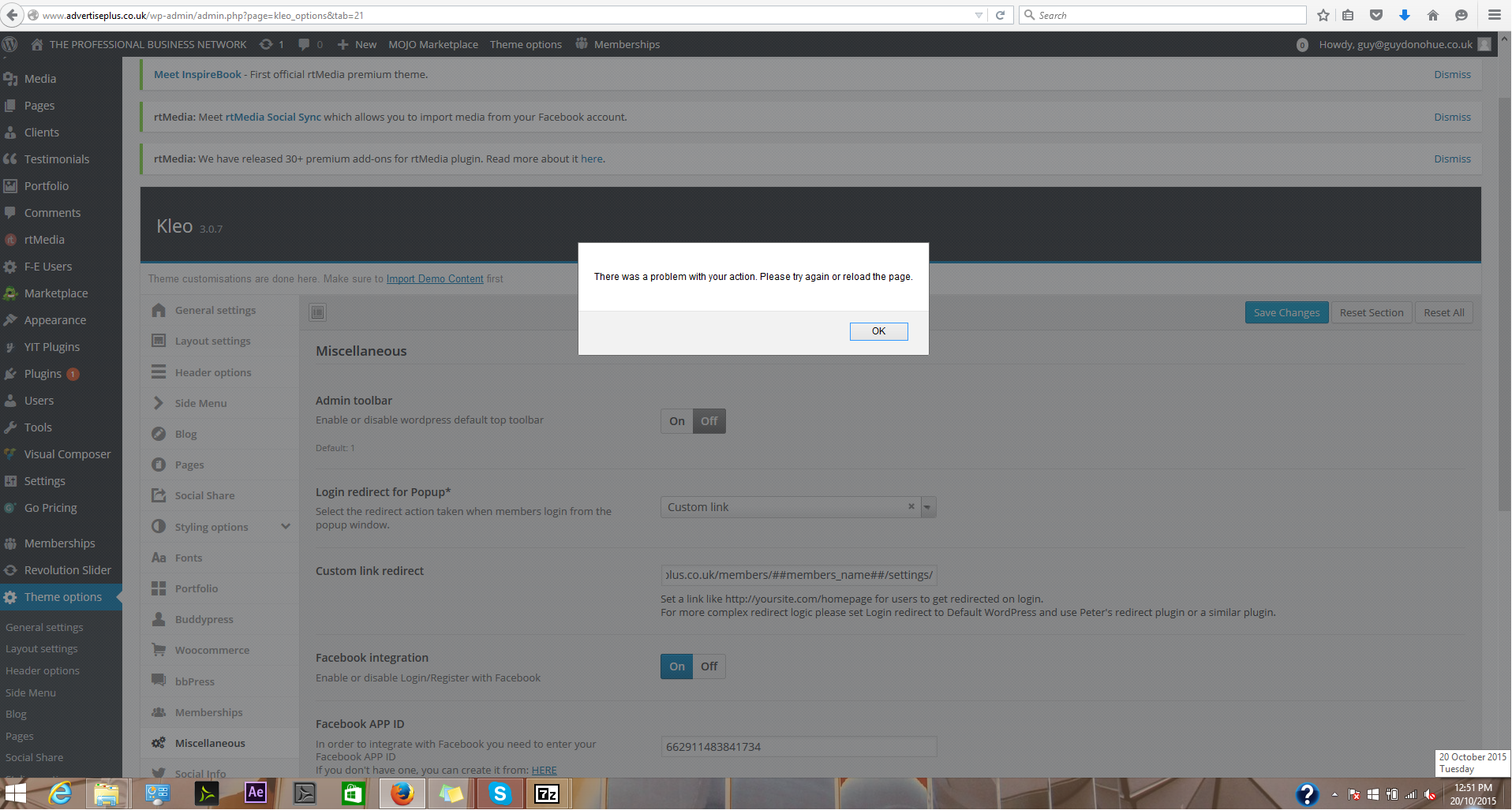Open Theme options in admin bar
Viewport: 1512px width, 810px height.
tap(526, 44)
